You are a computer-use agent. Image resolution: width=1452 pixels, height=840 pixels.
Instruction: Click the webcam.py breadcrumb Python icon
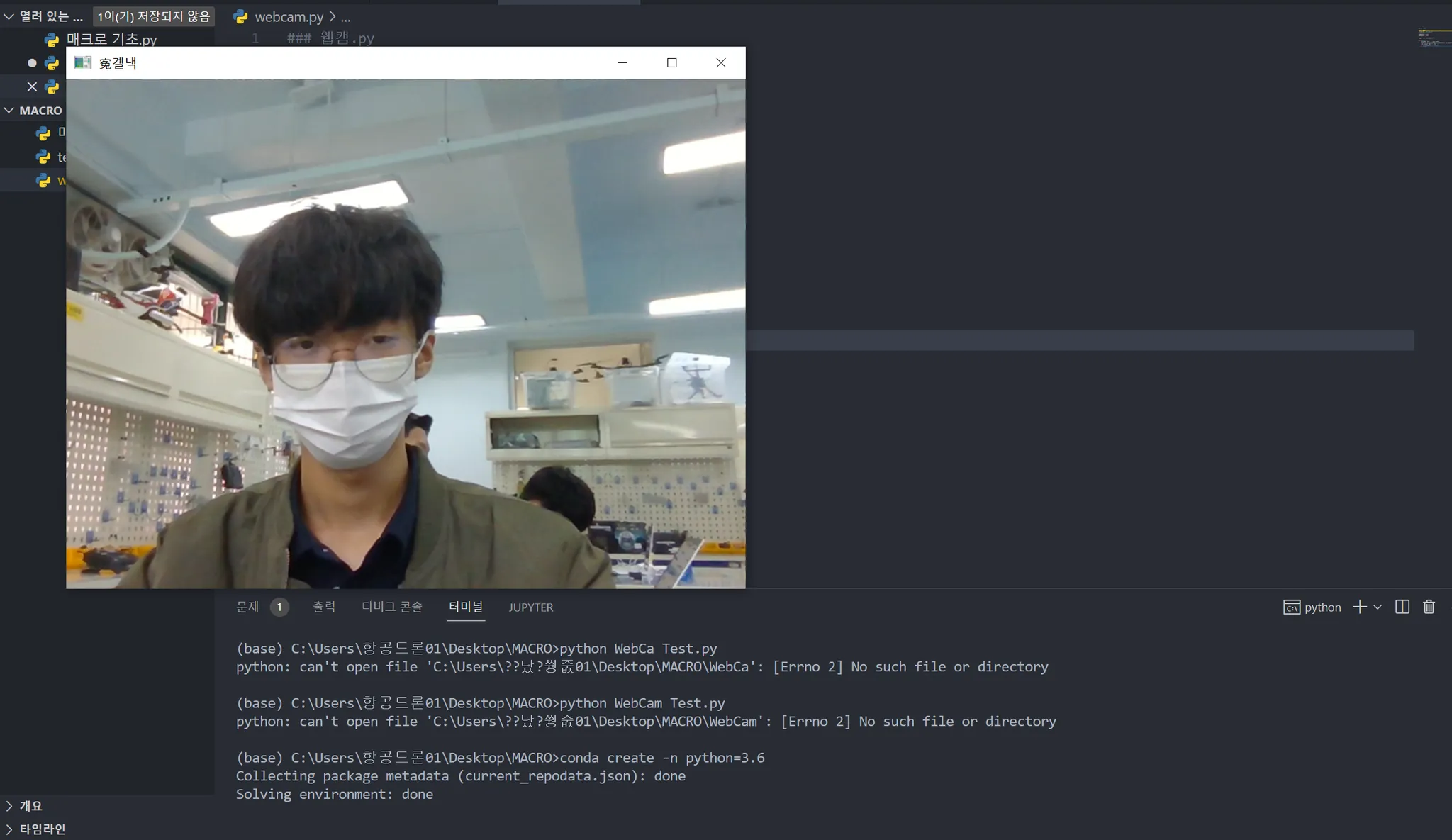240,16
